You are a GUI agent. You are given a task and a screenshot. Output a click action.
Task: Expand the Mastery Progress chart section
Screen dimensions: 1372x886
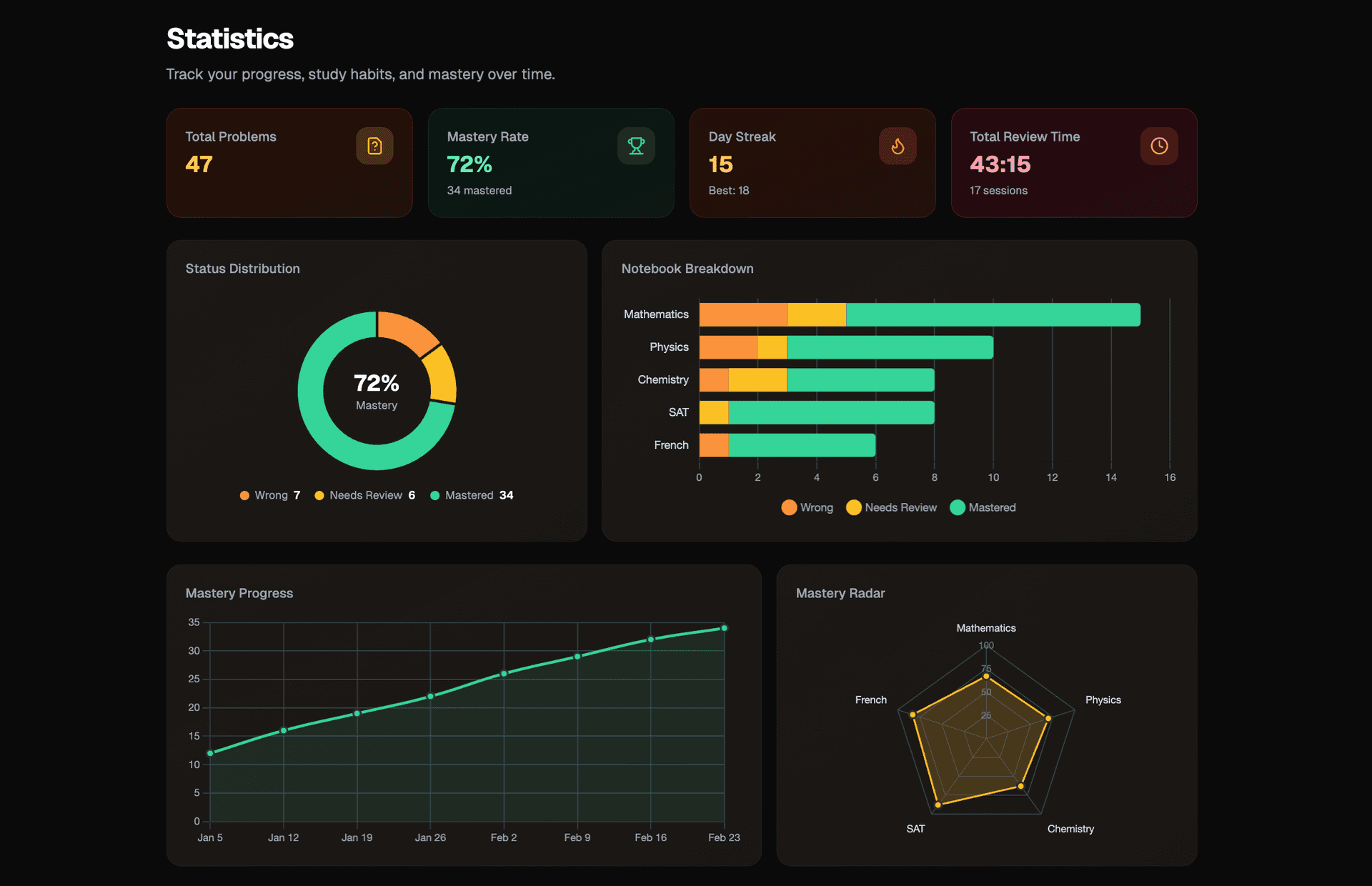tap(239, 593)
